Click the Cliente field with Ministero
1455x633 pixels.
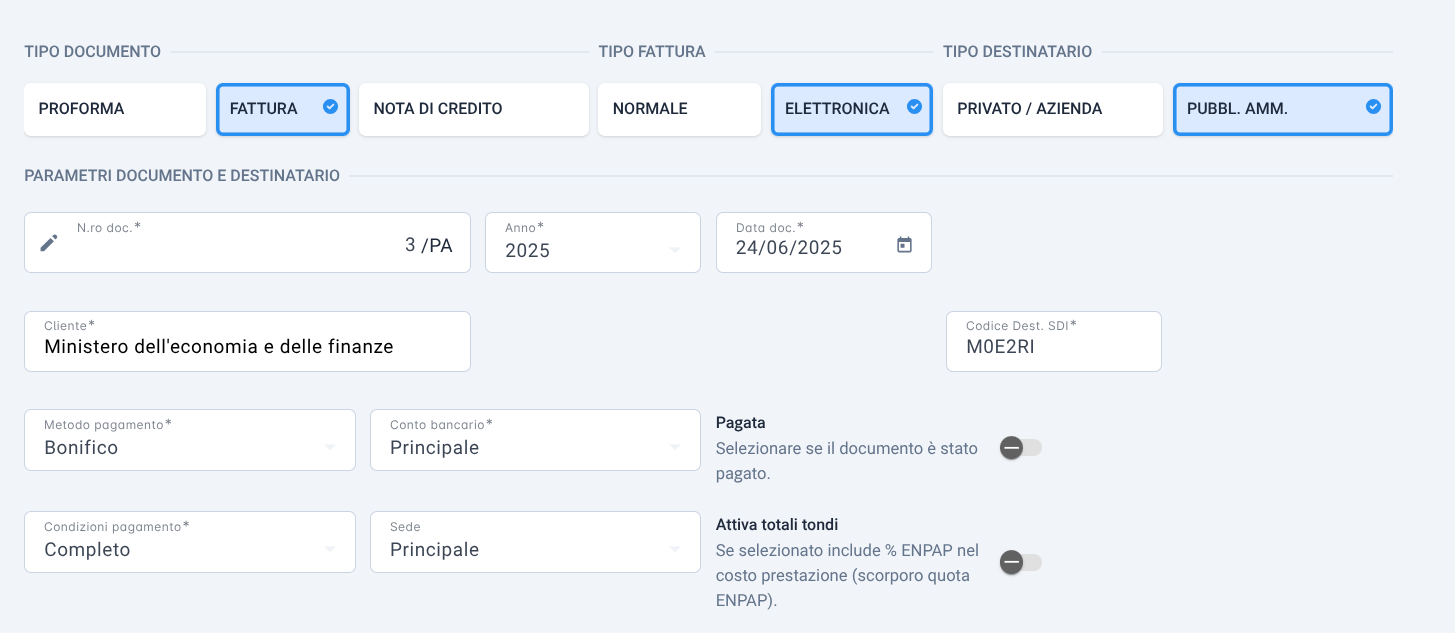coord(247,342)
